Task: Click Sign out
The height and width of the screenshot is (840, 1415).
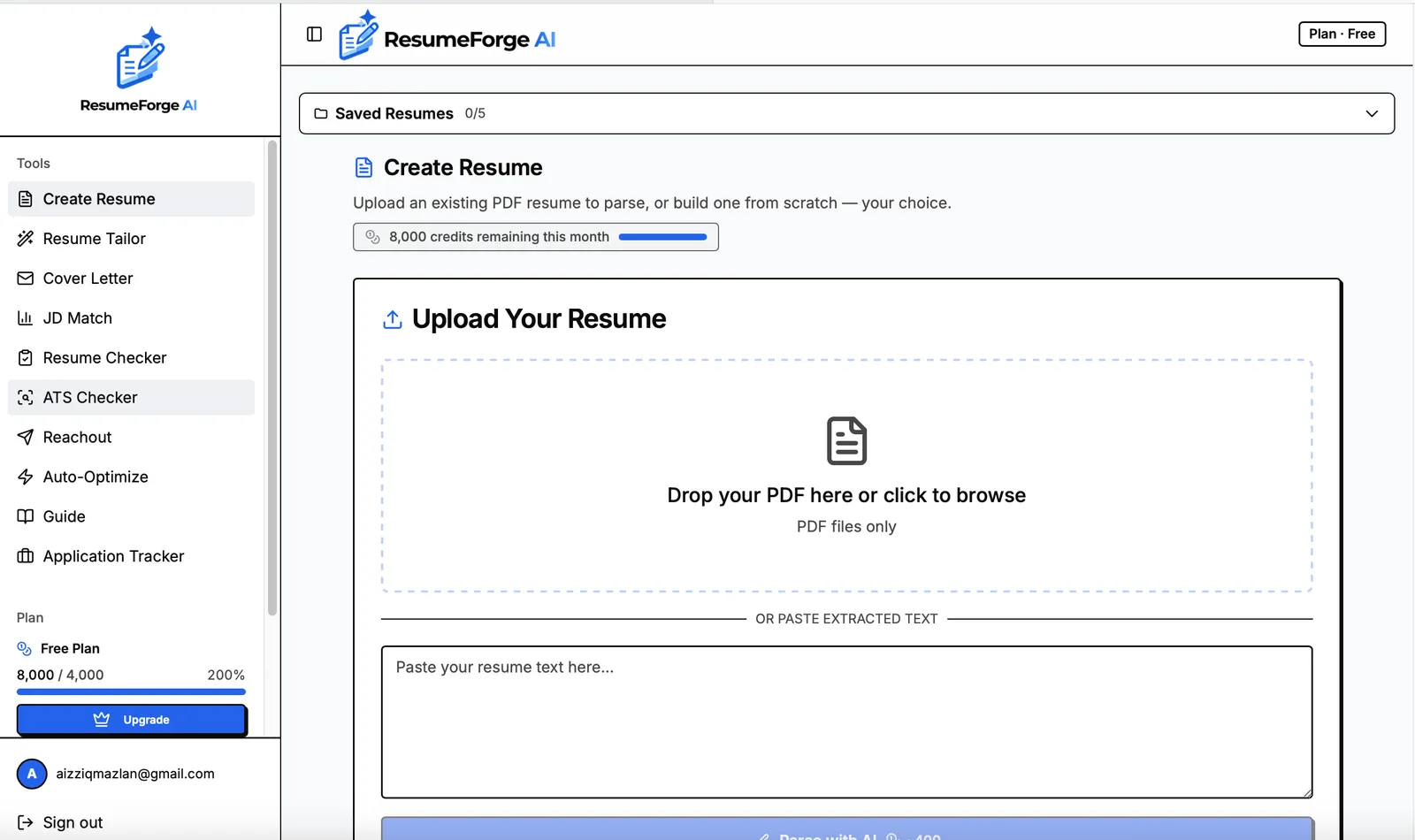Action: (73, 822)
